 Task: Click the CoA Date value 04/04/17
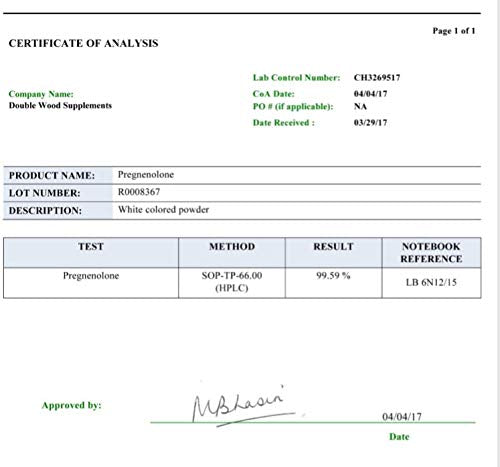(370, 94)
